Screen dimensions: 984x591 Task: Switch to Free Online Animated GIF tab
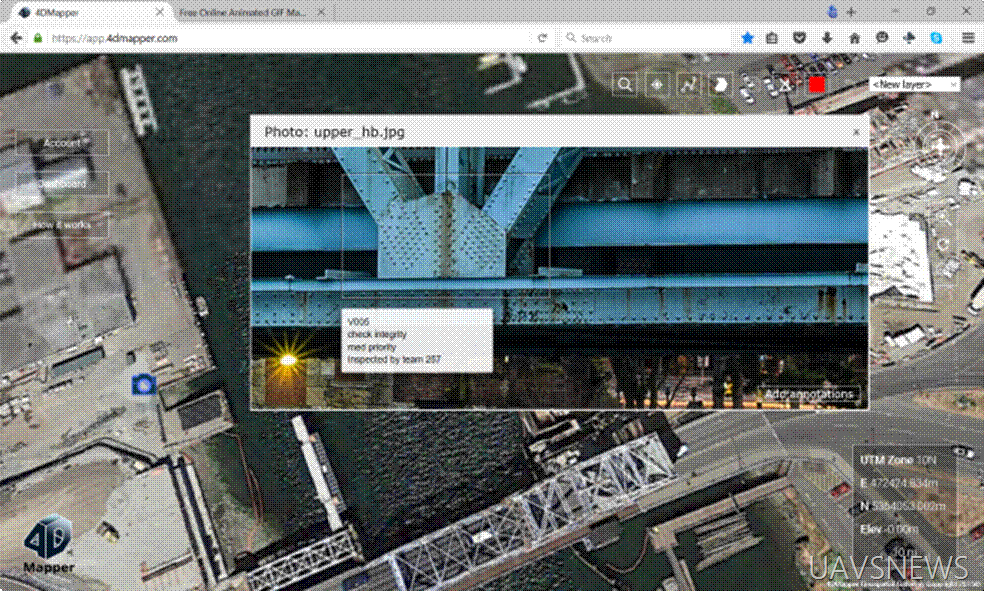244,12
